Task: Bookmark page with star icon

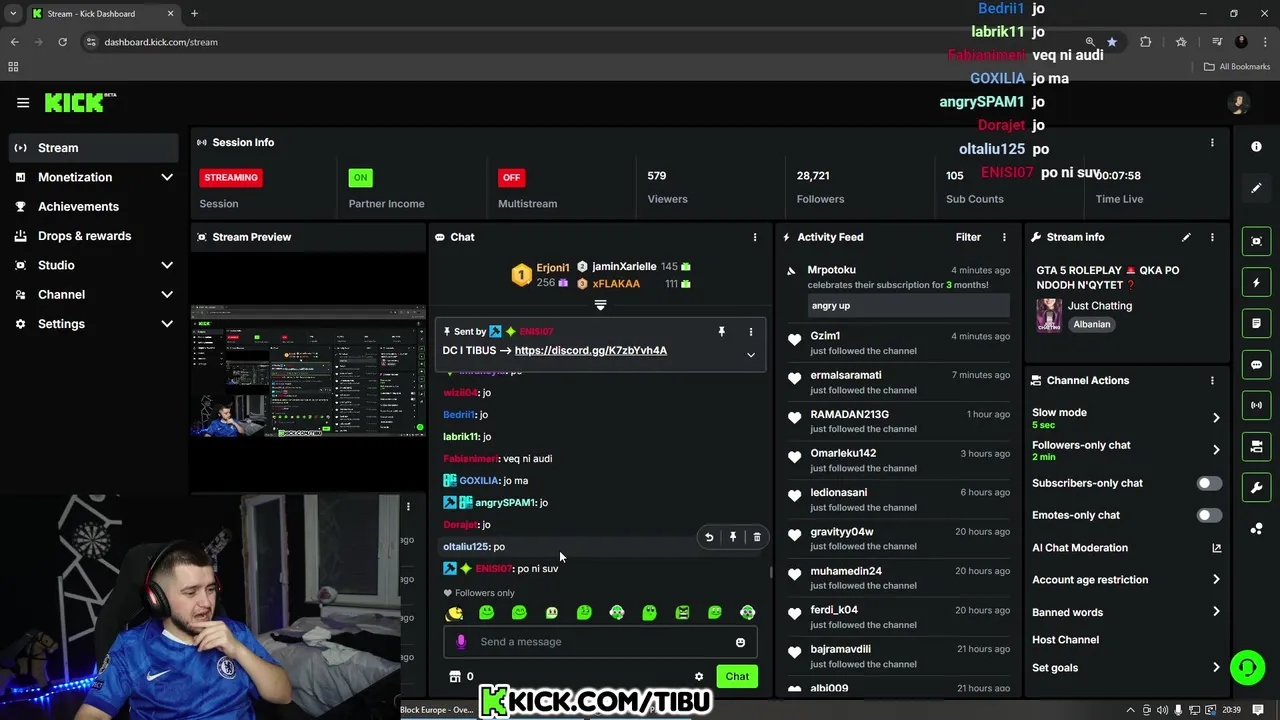Action: [x=1111, y=42]
